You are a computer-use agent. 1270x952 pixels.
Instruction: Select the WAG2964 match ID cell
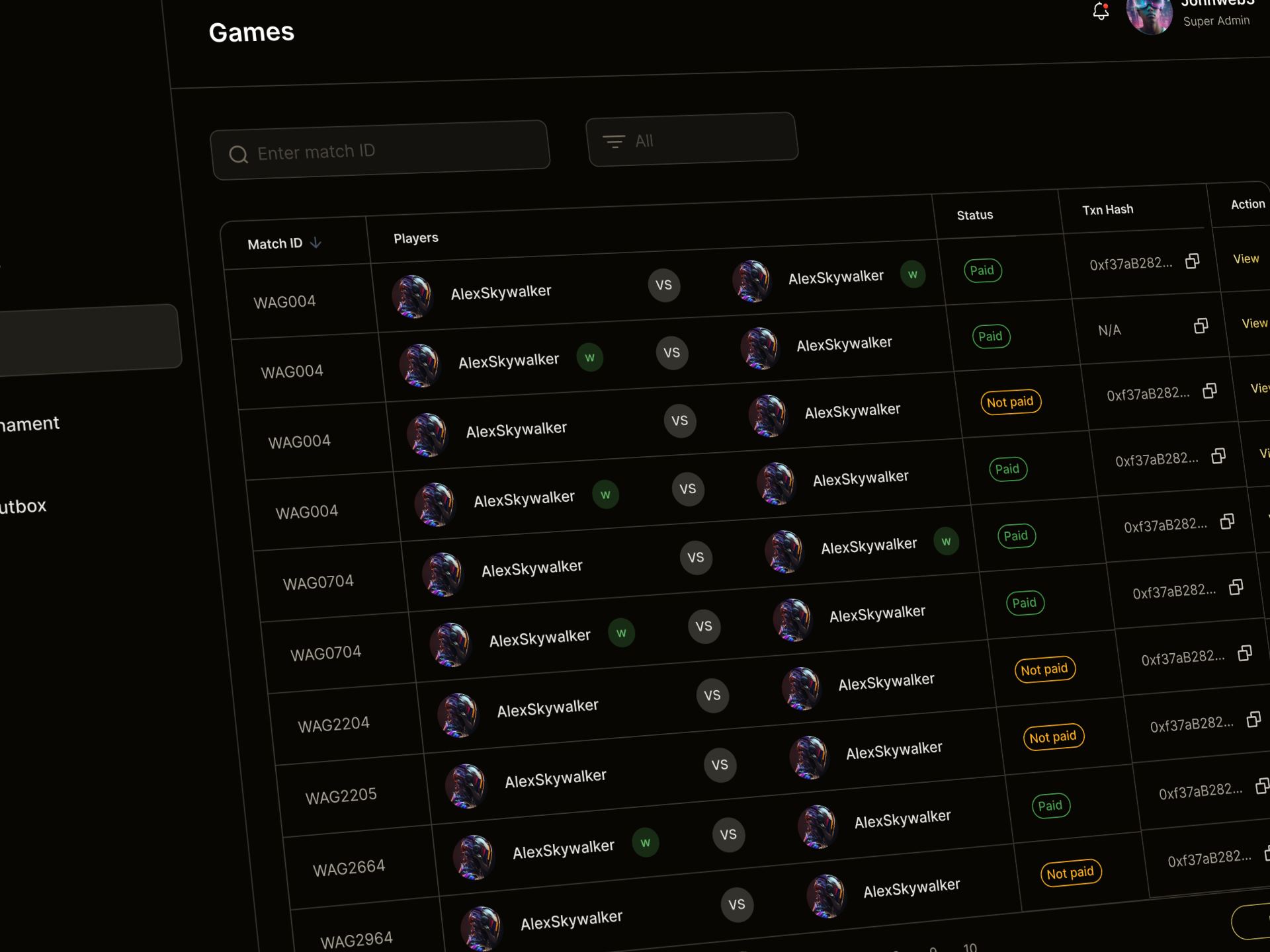pos(357,939)
